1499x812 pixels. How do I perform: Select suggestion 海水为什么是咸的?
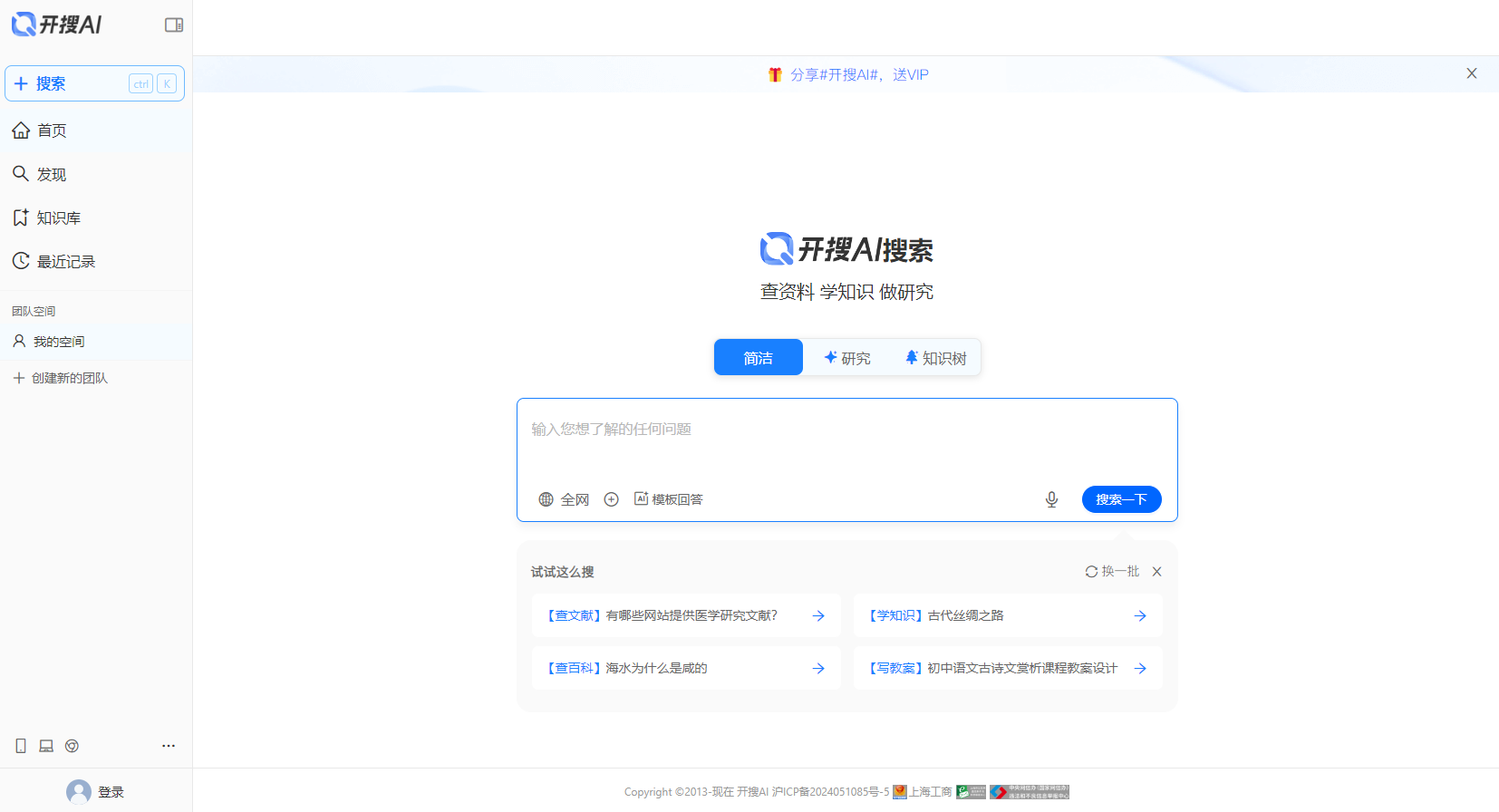point(686,668)
